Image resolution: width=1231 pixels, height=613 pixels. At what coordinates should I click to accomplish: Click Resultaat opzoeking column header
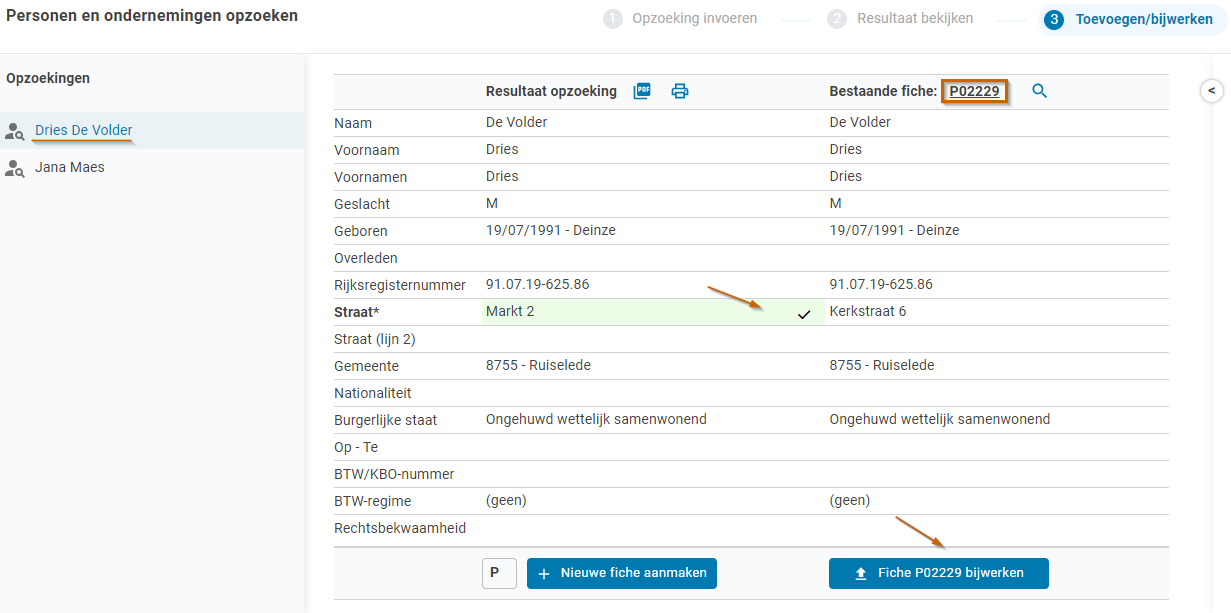[551, 91]
